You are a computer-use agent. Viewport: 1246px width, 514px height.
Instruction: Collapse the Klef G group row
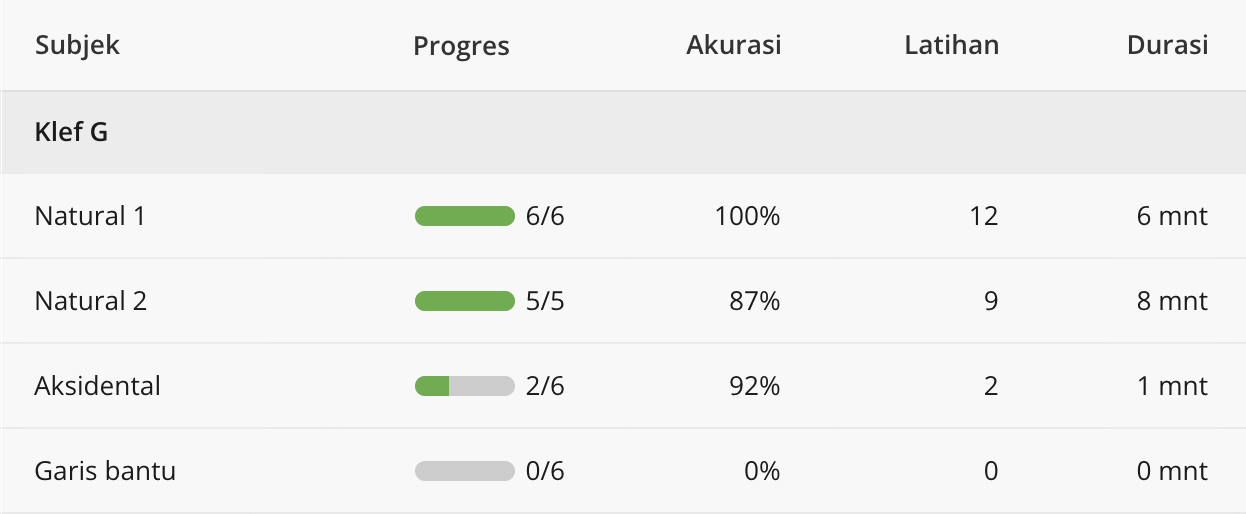(71, 132)
